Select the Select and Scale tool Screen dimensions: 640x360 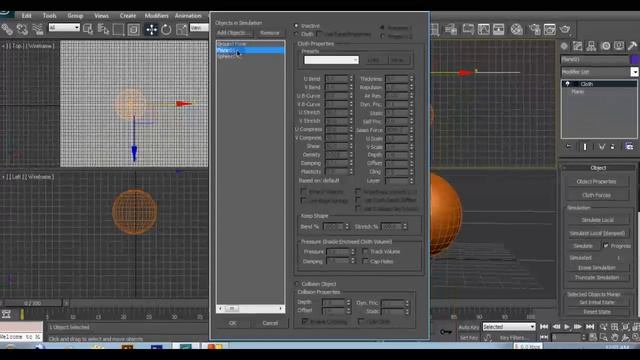[x=182, y=29]
